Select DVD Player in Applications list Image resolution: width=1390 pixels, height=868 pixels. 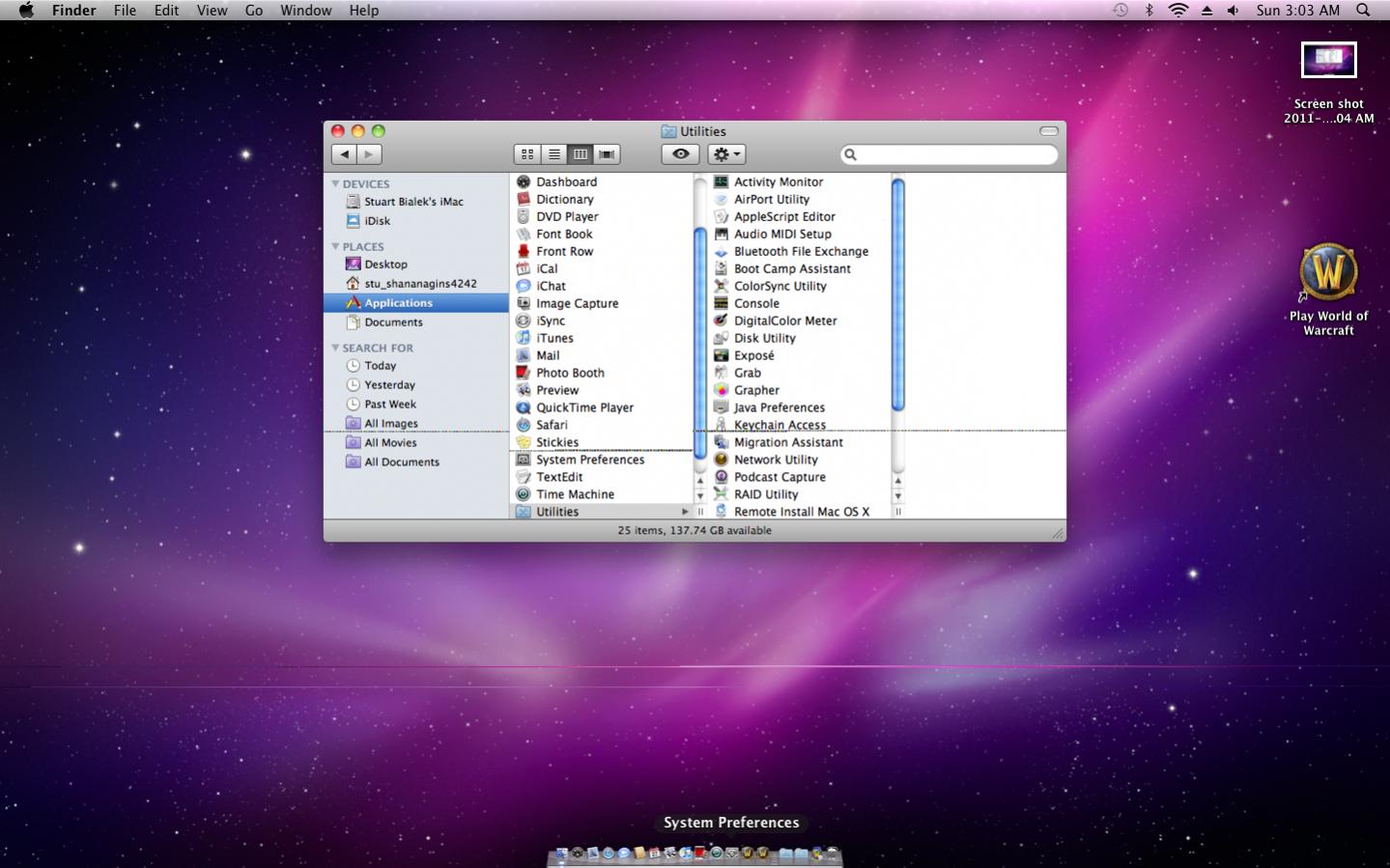(x=567, y=216)
